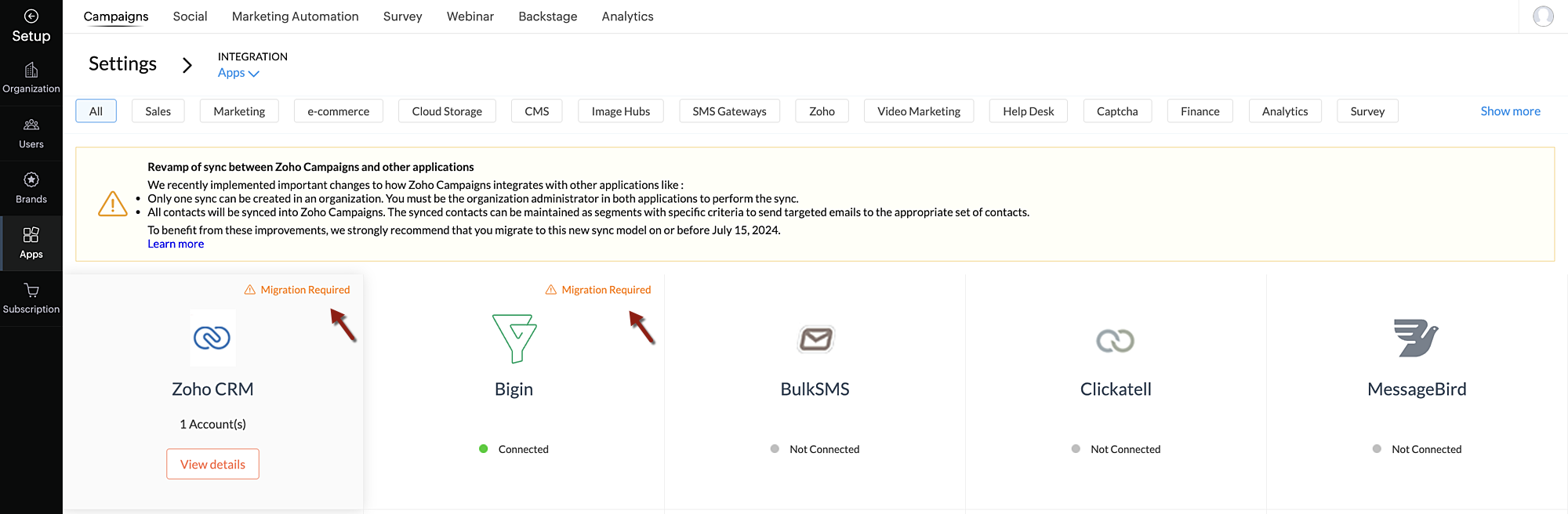Select the Analytics category filter chip
The image size is (1568, 514).
(1285, 111)
